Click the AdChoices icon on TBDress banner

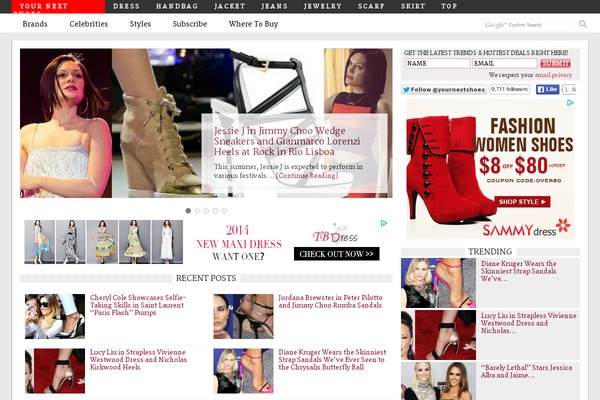coord(384,223)
